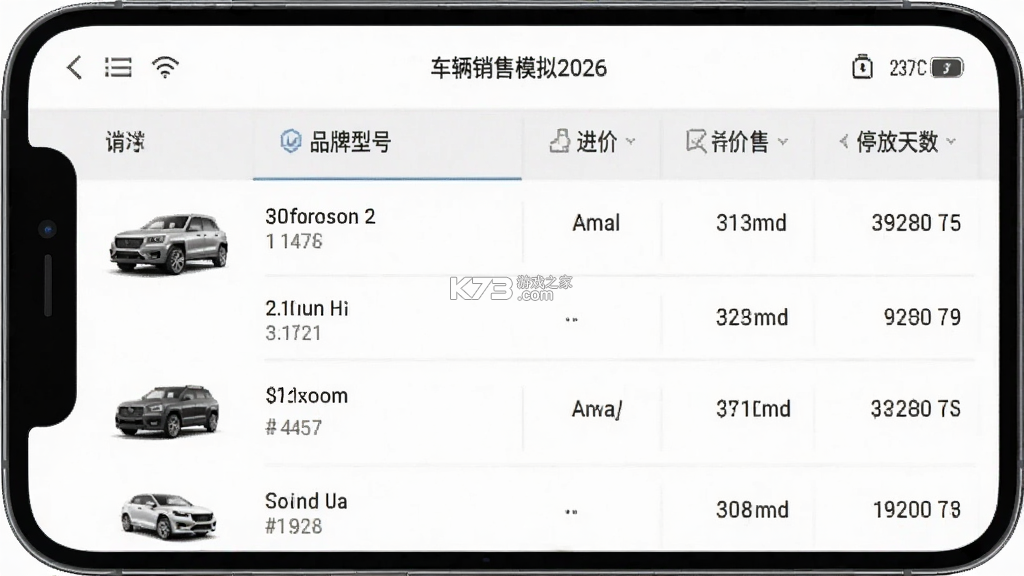Screen dimensions: 1024x576
Task: Expand the 样价售 column dropdown arrow
Action: click(x=783, y=141)
